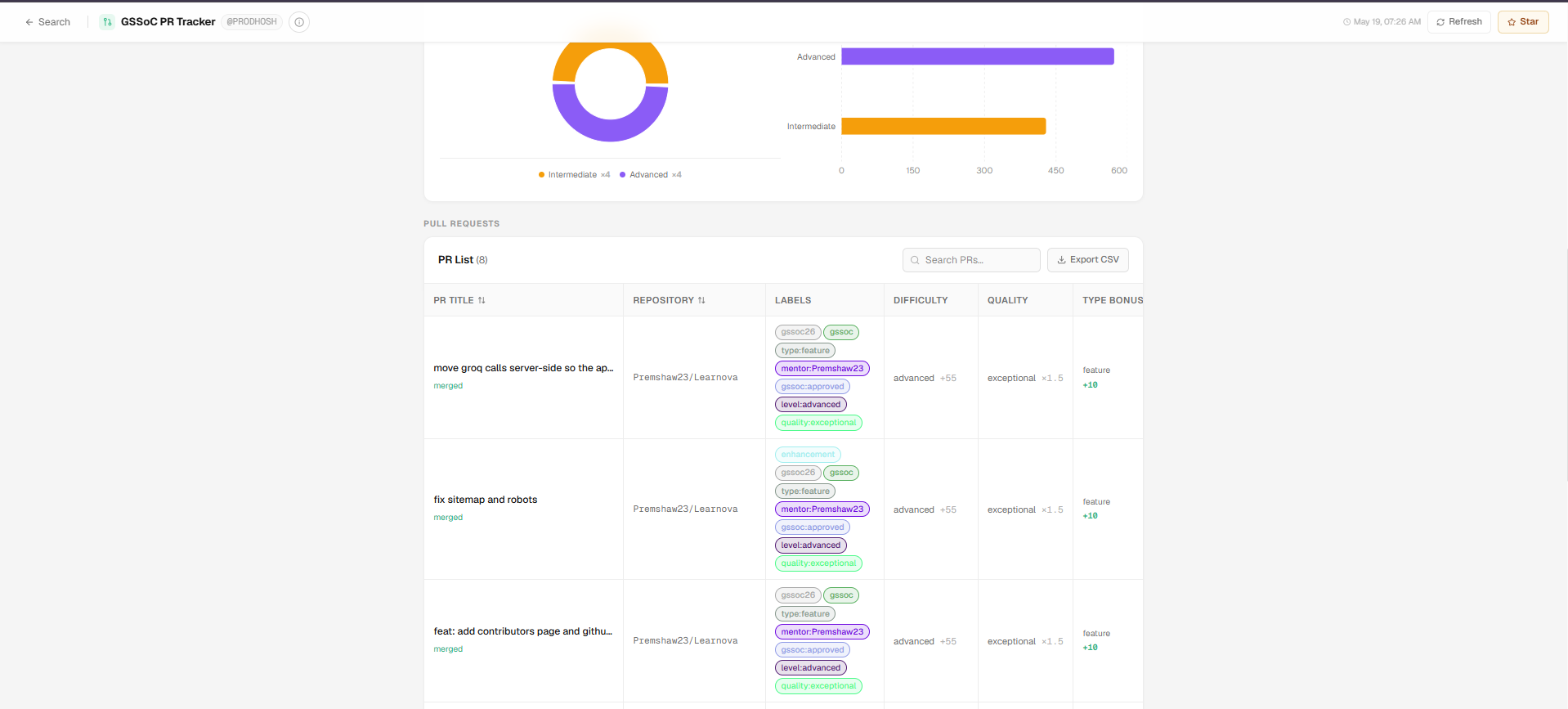The height and width of the screenshot is (709, 1568).
Task: Open the info circle icon beside @PRODHOSH
Action: (x=299, y=22)
